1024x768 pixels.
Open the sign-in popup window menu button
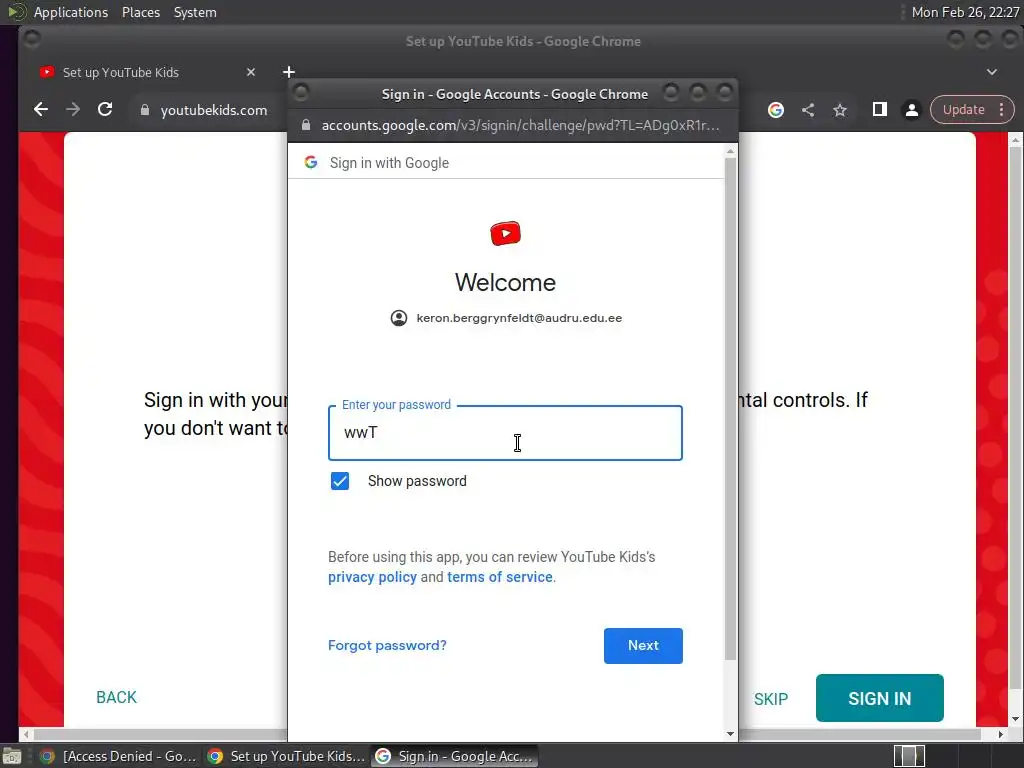pyautogui.click(x=300, y=93)
